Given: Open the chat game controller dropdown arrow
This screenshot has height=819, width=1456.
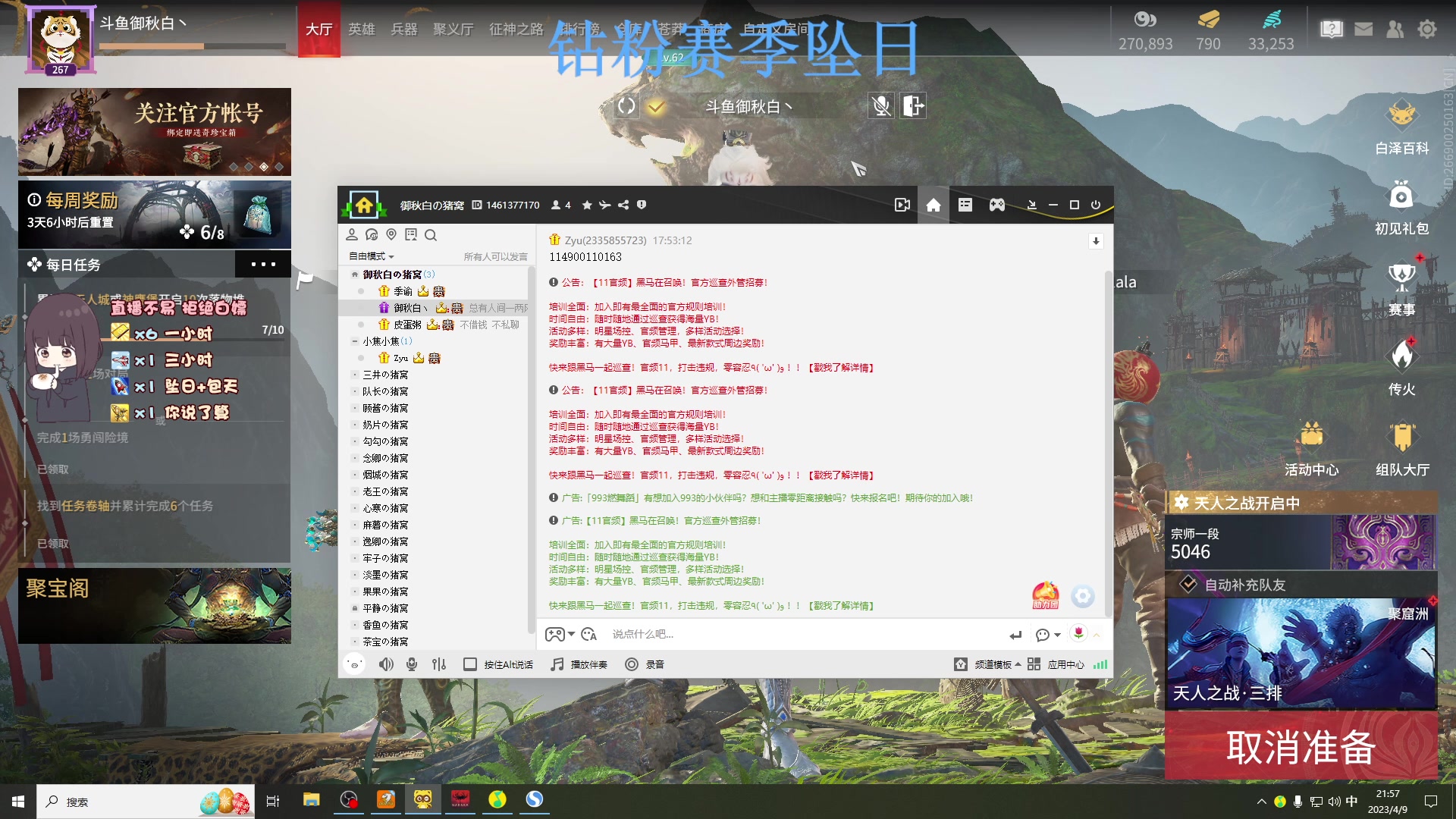Looking at the screenshot, I should (x=571, y=634).
